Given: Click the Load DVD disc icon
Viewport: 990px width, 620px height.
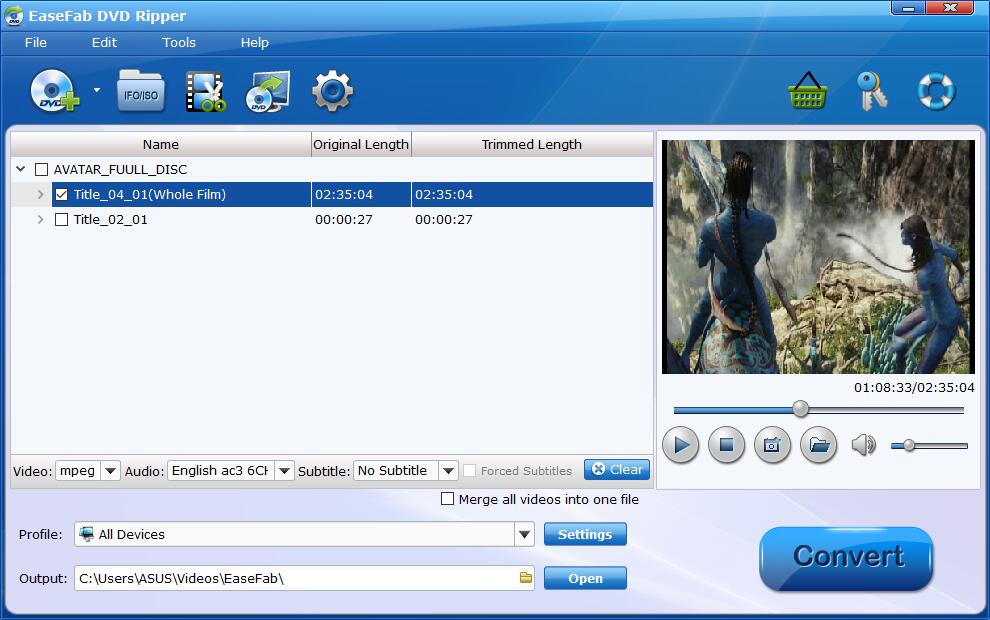Looking at the screenshot, I should click(53, 91).
